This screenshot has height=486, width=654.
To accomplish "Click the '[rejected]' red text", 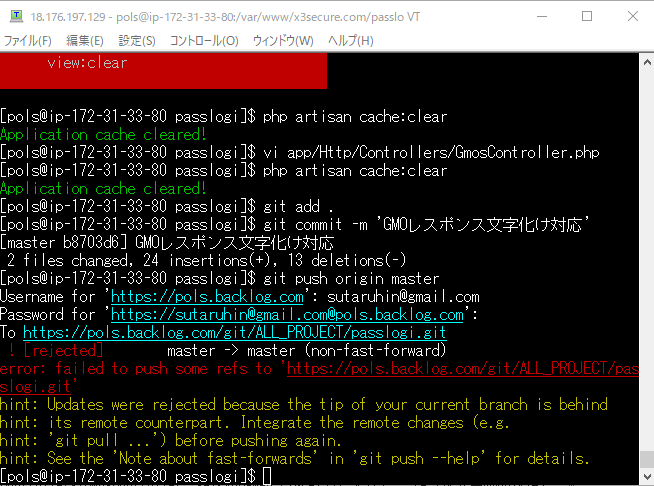I will (63, 351).
